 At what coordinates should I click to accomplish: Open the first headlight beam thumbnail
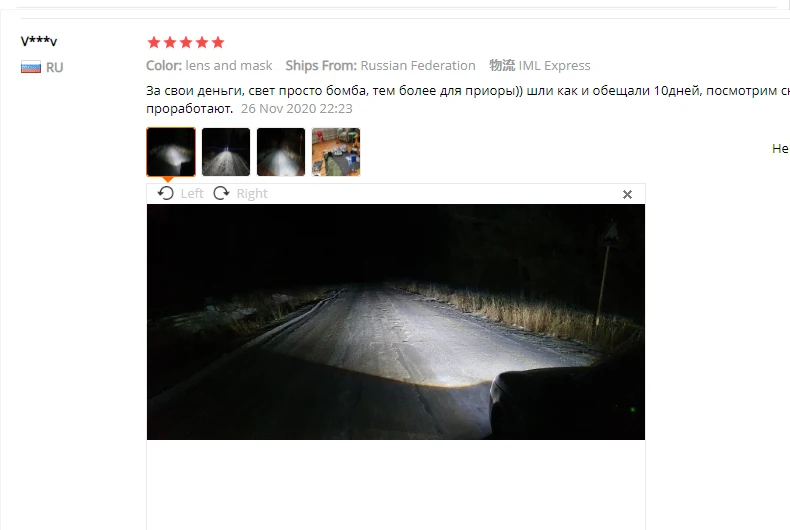(171, 152)
